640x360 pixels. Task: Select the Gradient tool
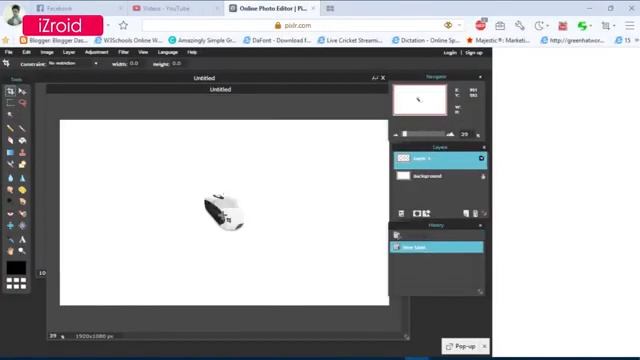tap(10, 153)
